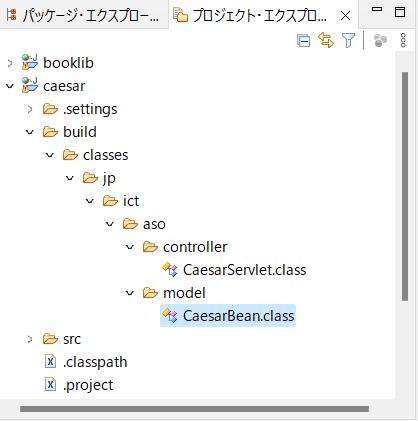The width and height of the screenshot is (418, 421).
Task: Click the Collapse All toolbar icon
Action: click(304, 41)
